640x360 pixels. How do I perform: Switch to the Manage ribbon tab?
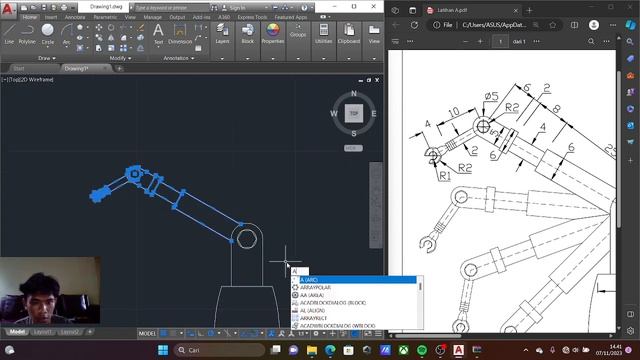pyautogui.click(x=153, y=17)
